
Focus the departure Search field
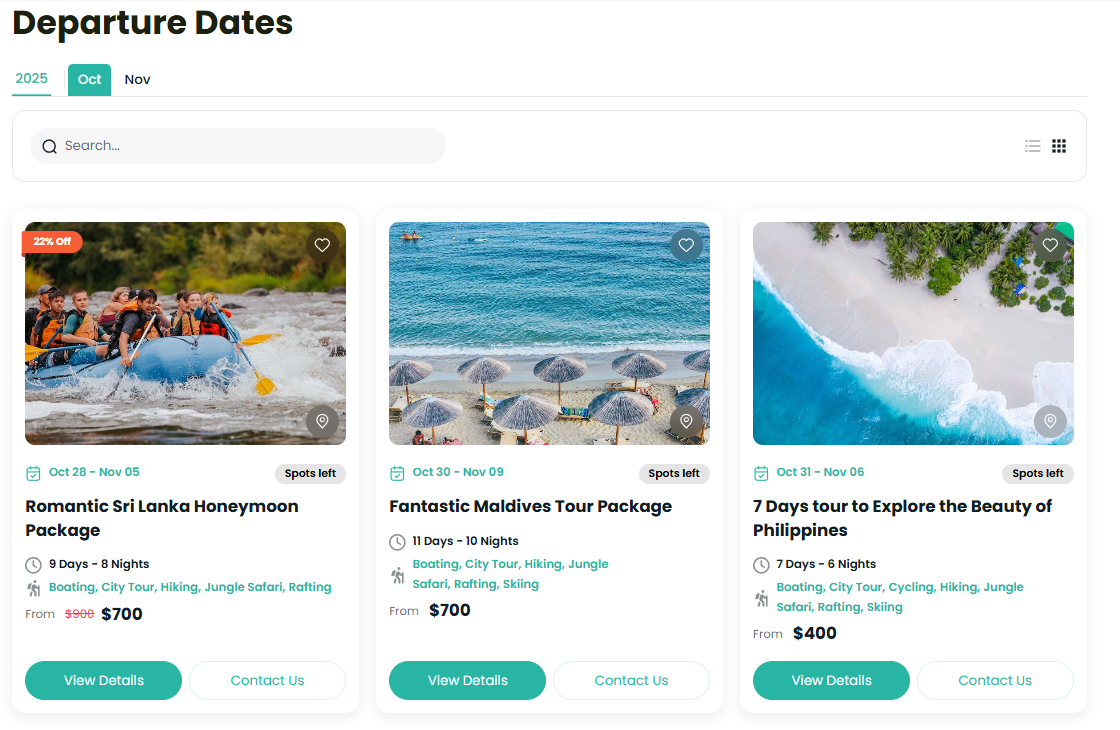(250, 146)
